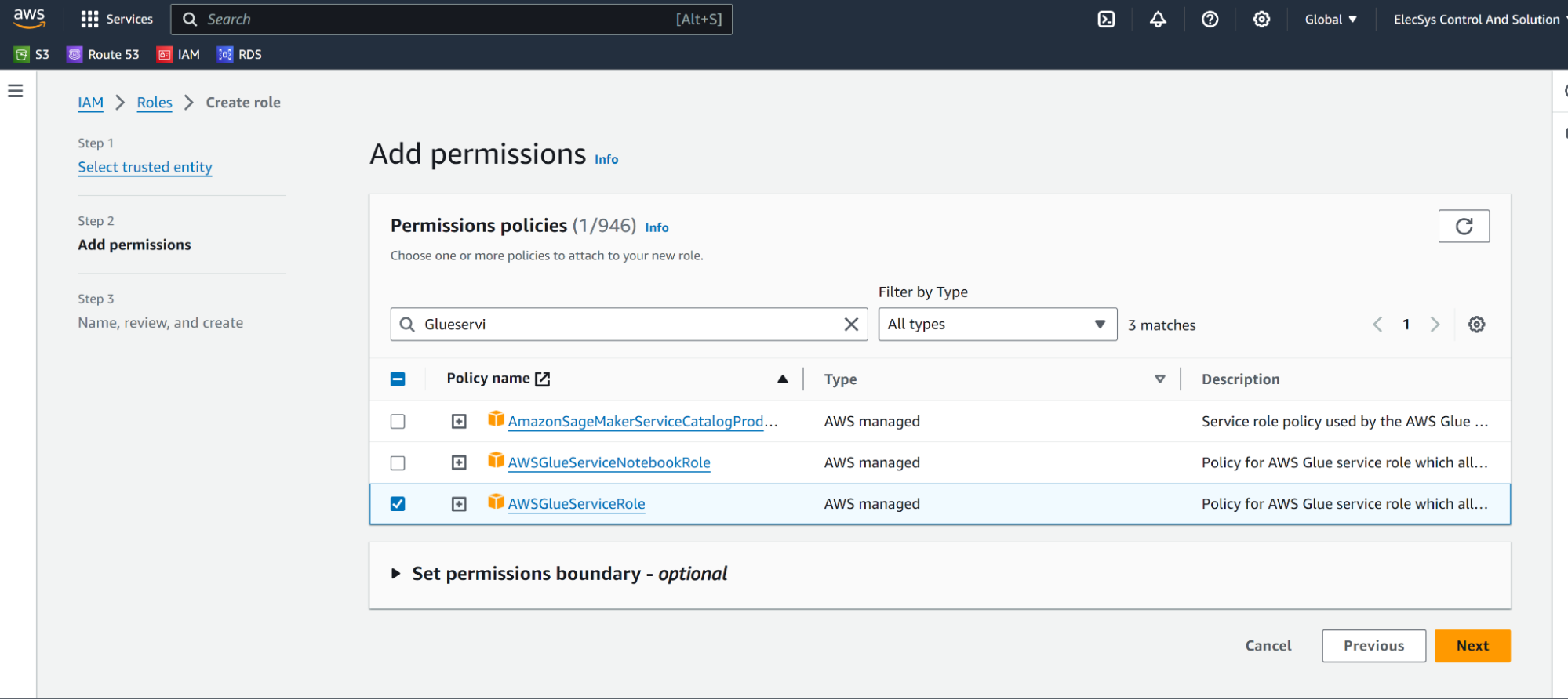
Task: Sort by Policy name ascending arrow
Action: click(x=782, y=379)
